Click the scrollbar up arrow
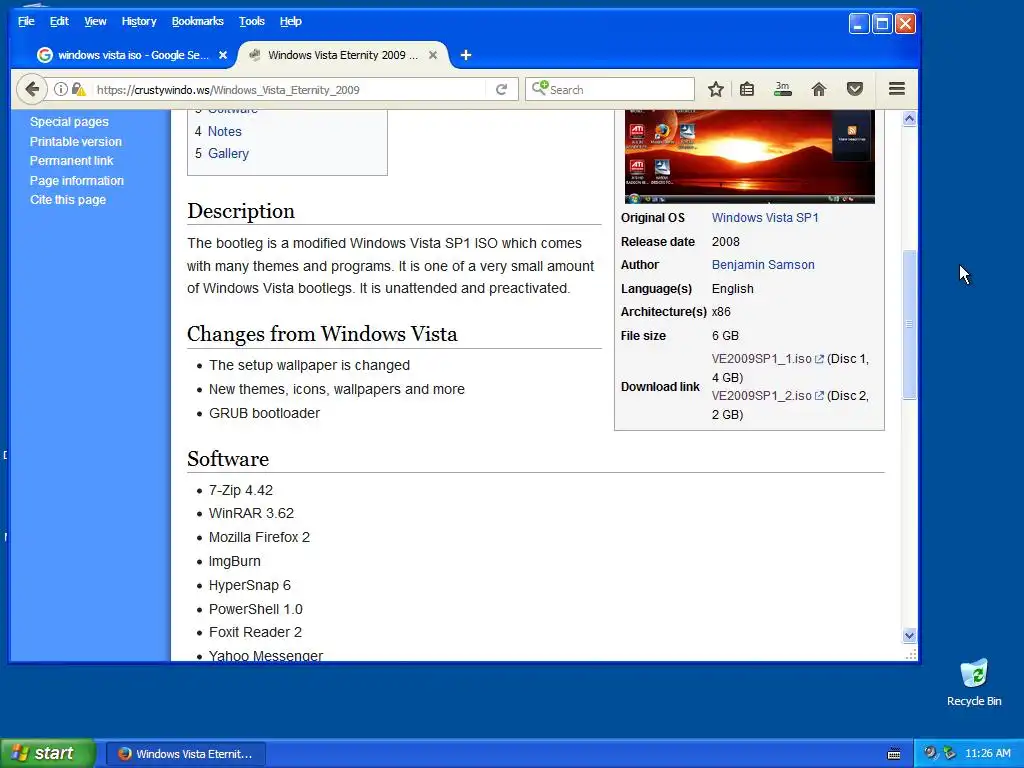Viewport: 1024px width, 768px height. click(x=909, y=118)
